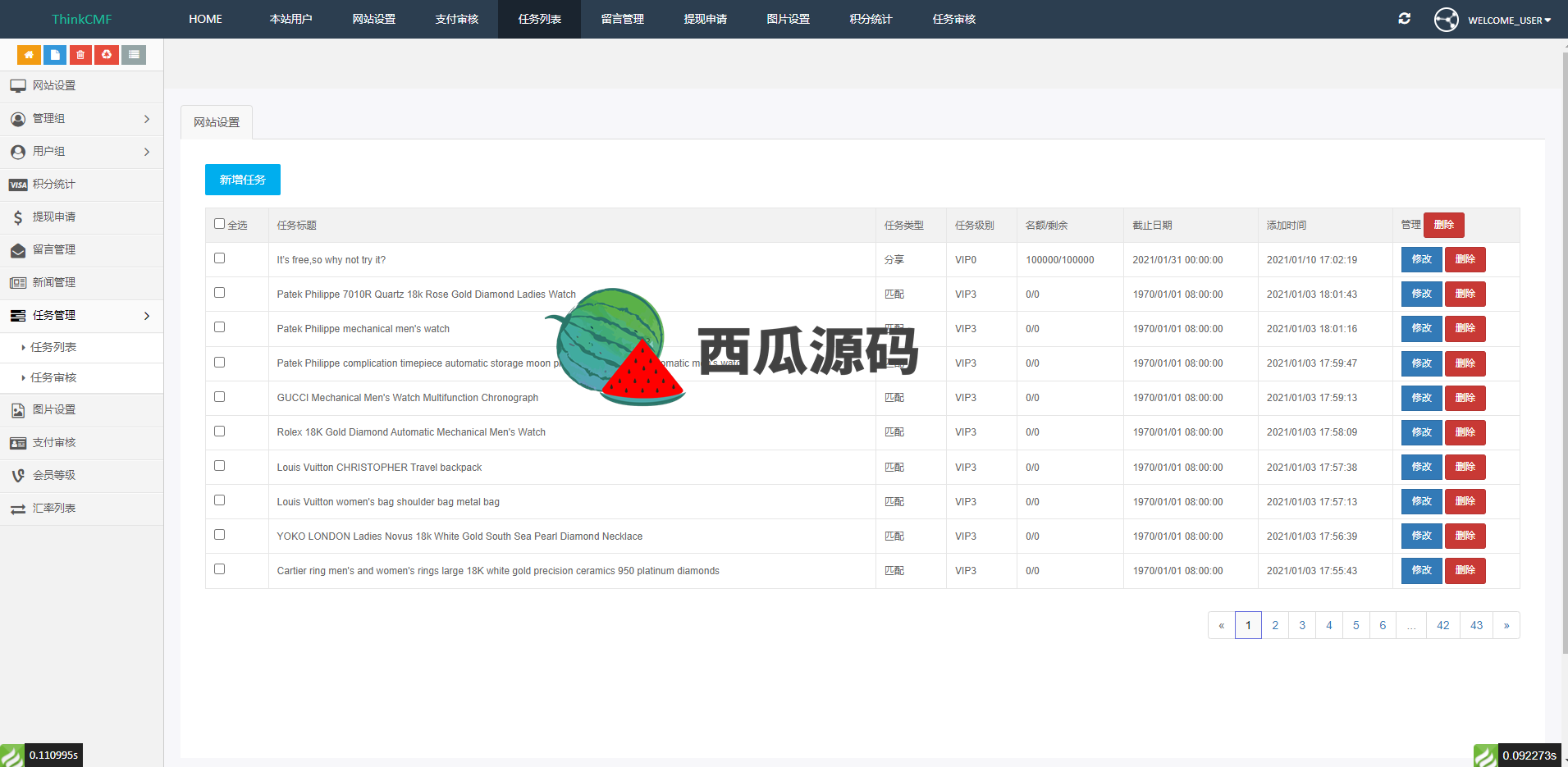Click the 用户组 person icon in sidebar

point(18,152)
